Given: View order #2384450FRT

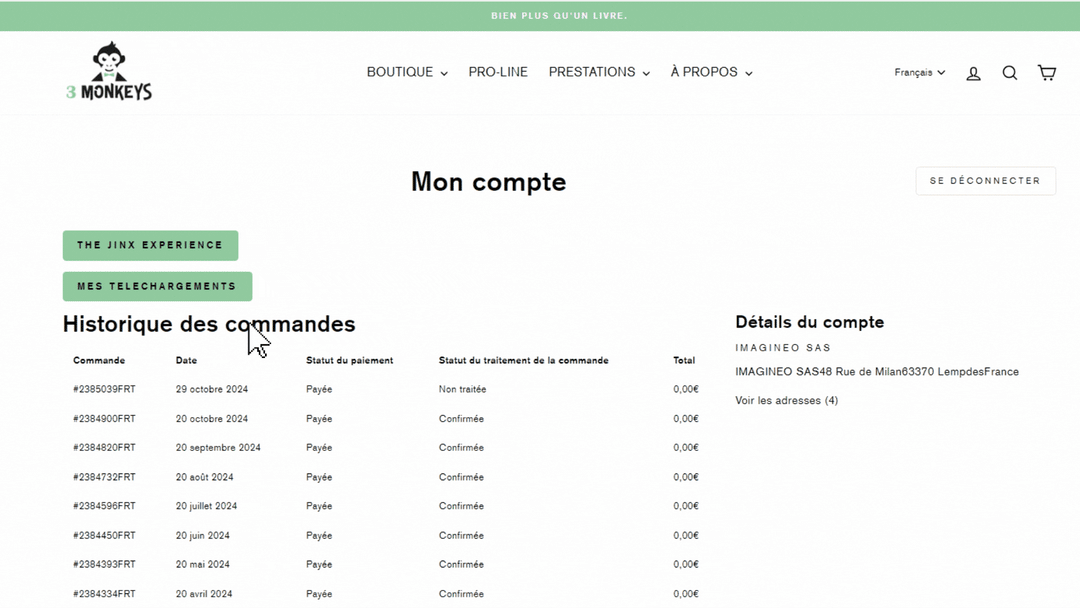Looking at the screenshot, I should click(104, 536).
